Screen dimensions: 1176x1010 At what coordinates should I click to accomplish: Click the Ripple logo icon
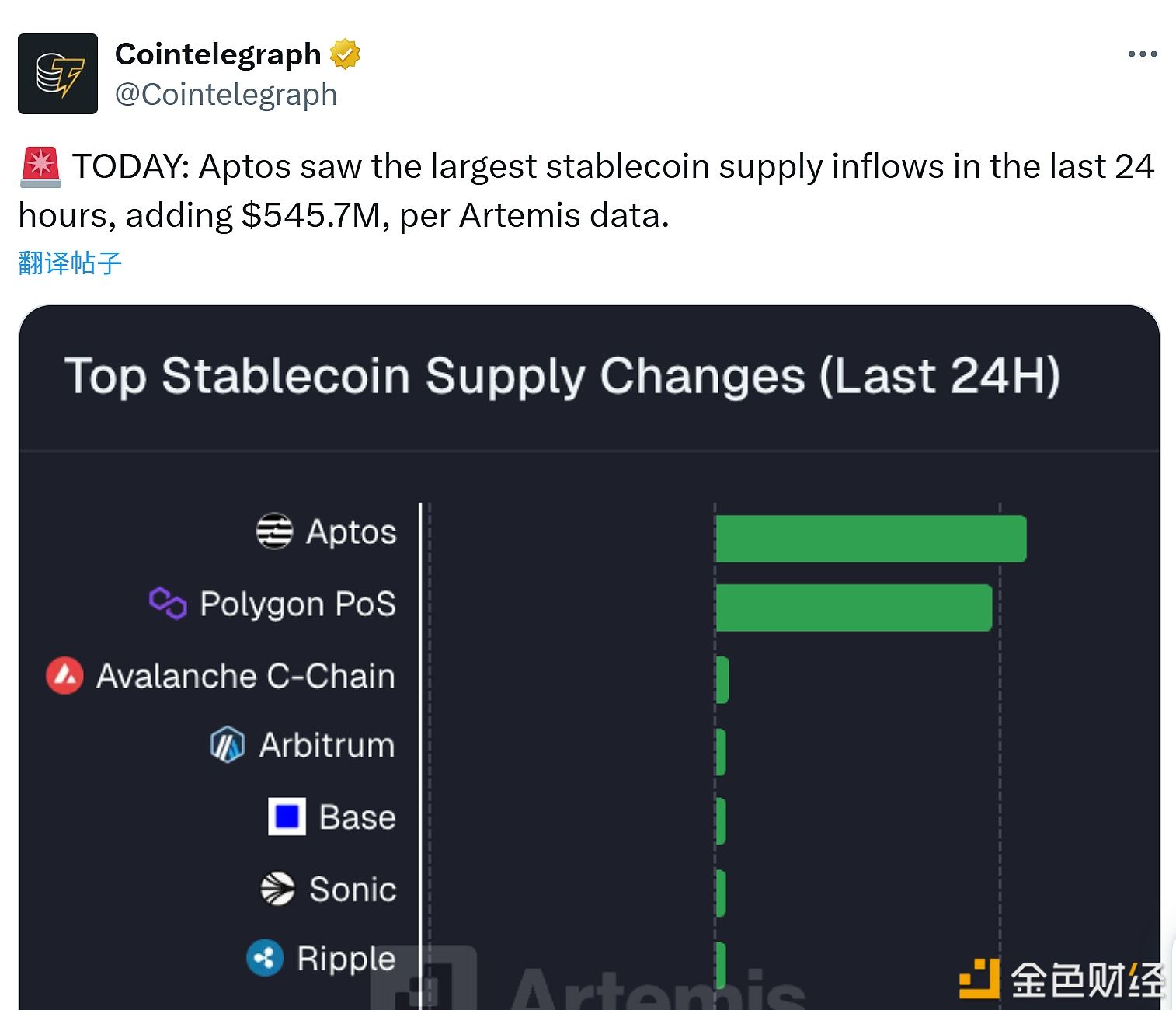click(265, 958)
